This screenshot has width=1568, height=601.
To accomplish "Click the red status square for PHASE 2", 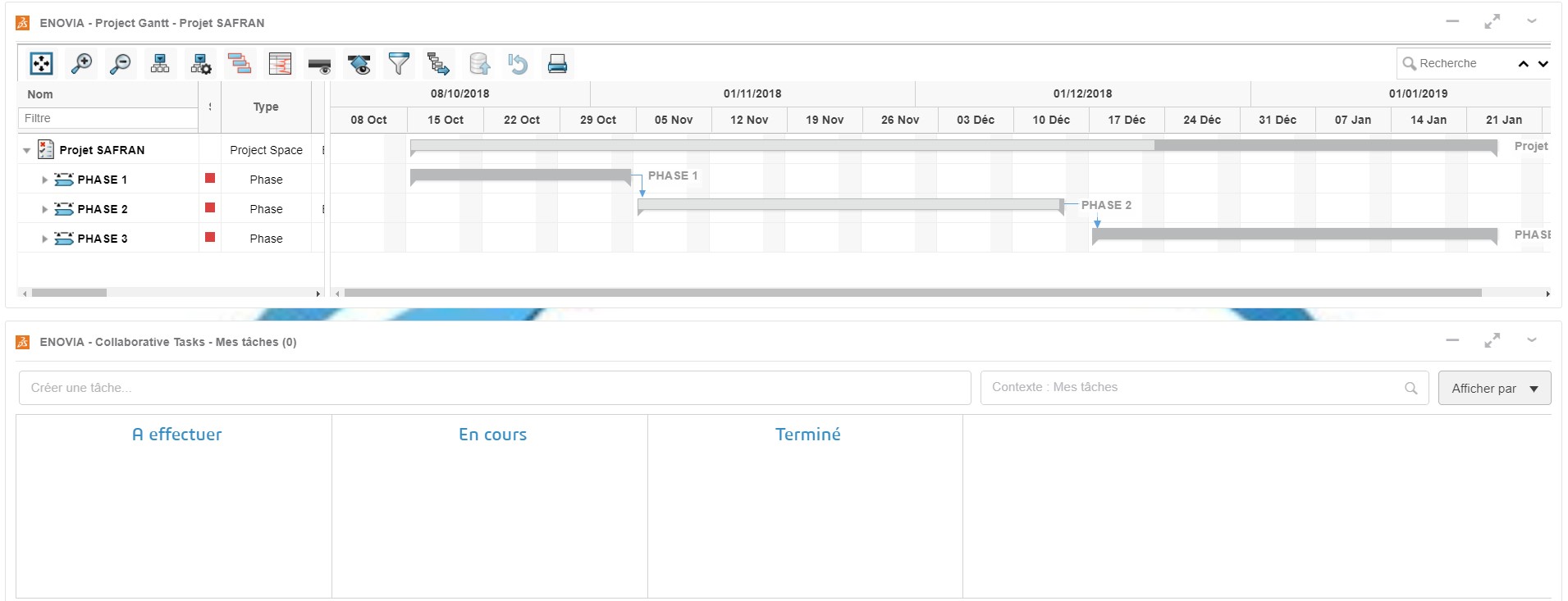I will coord(210,207).
